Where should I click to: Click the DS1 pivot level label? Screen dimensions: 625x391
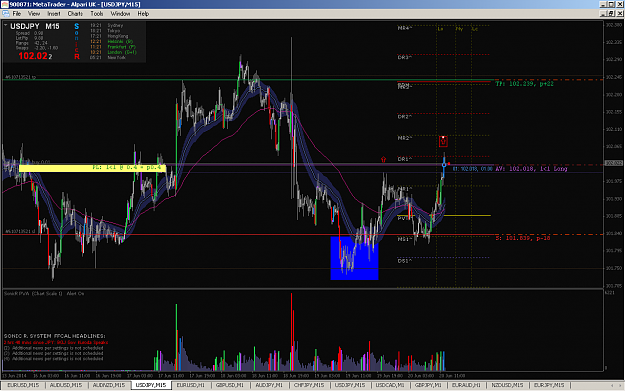pyautogui.click(x=405, y=261)
